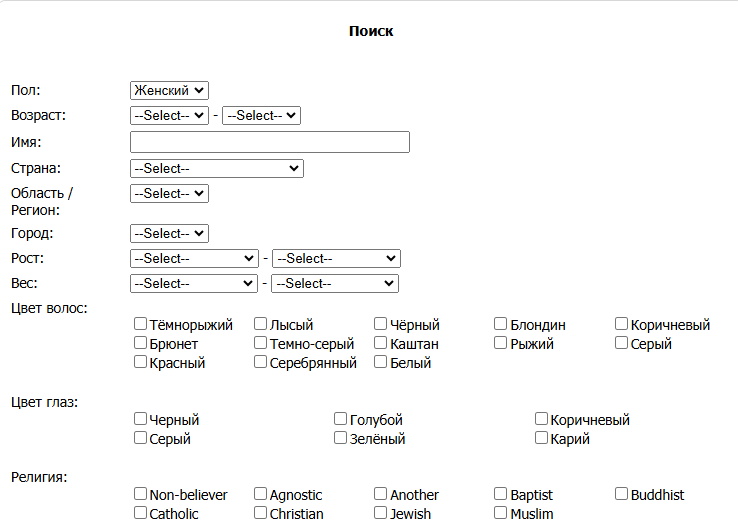Expand the Область / Регион dropdown
This screenshot has width=738, height=531.
(x=169, y=194)
